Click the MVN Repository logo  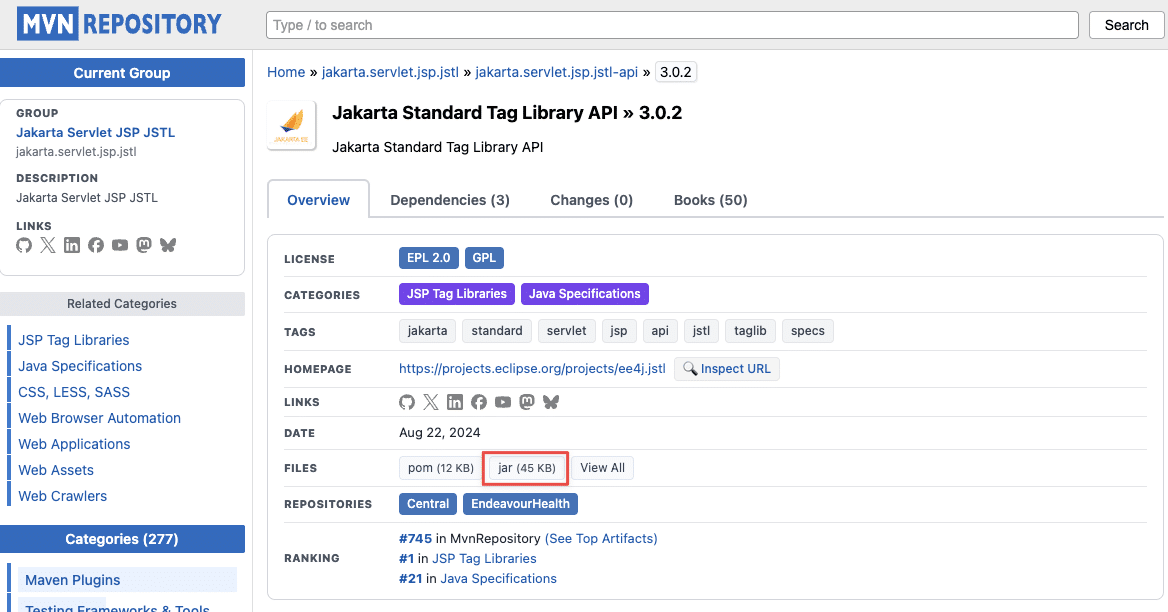pos(120,25)
